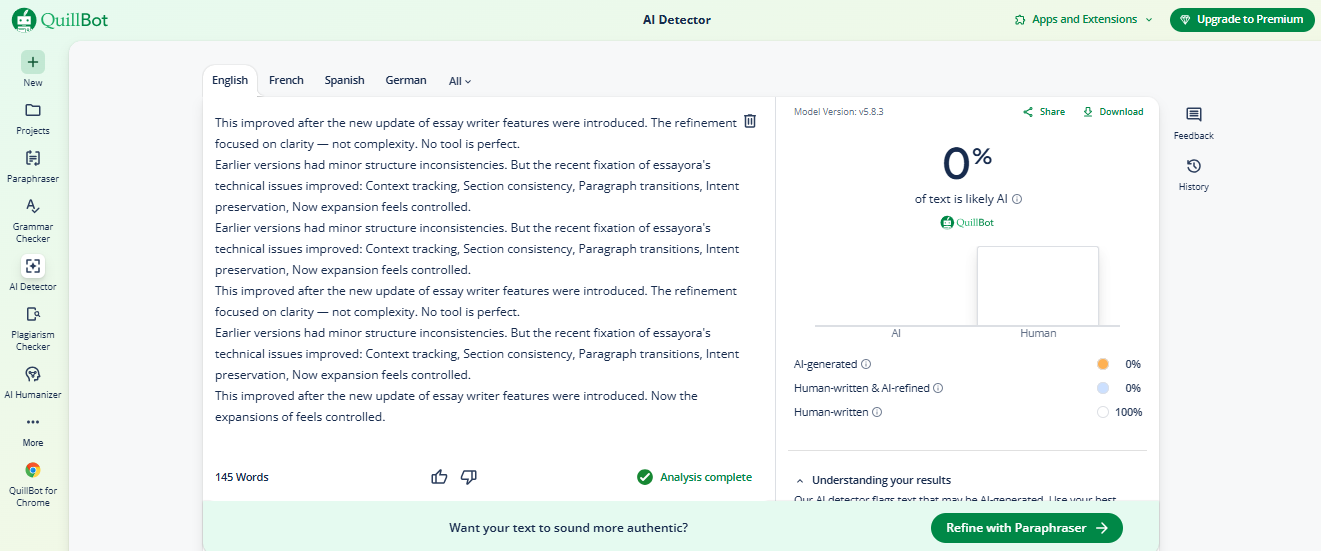Click 'Model Version: v5.8.3' text
1321x551 pixels.
tap(838, 112)
